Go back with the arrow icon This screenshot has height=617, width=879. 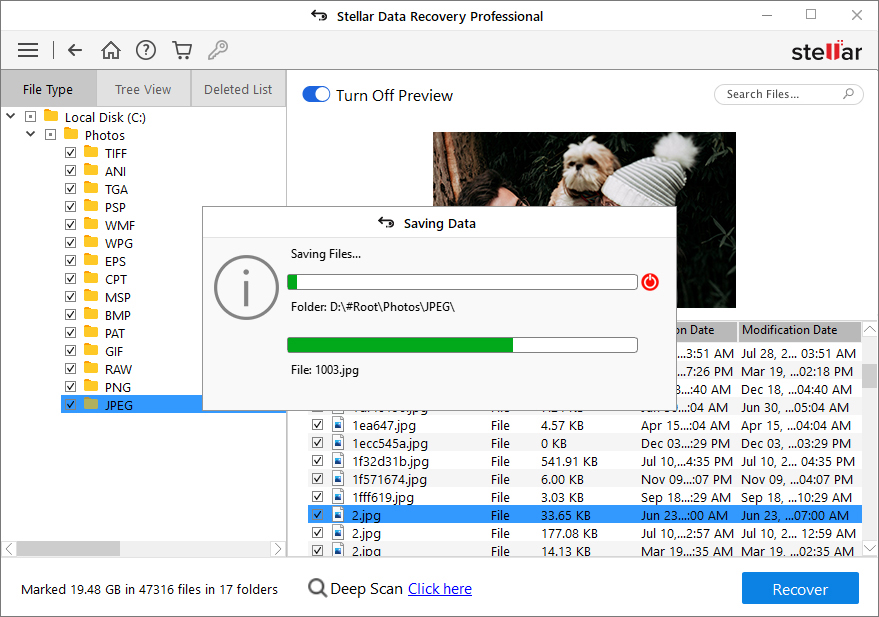(75, 50)
